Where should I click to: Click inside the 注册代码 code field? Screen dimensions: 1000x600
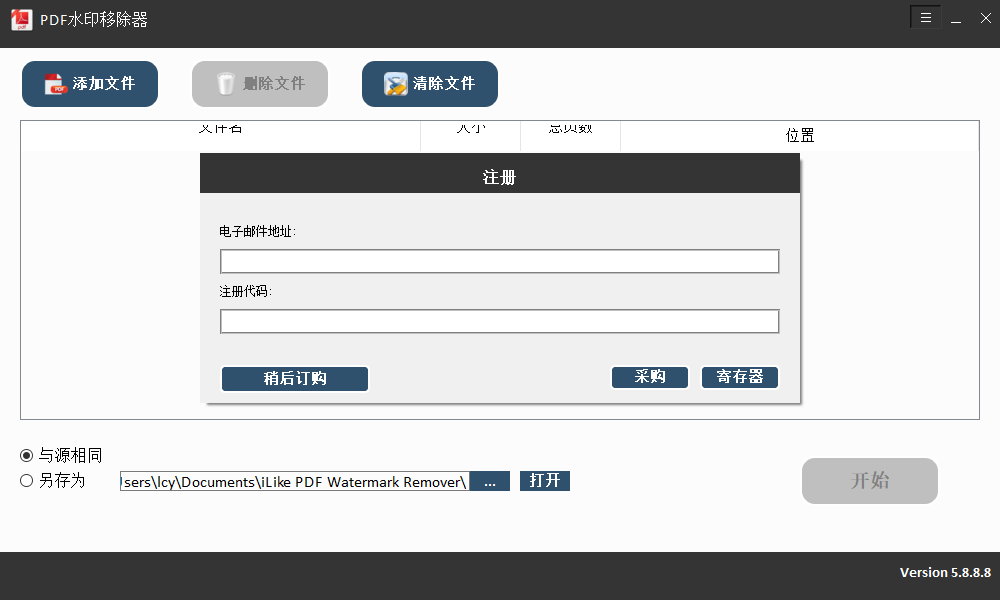(499, 320)
